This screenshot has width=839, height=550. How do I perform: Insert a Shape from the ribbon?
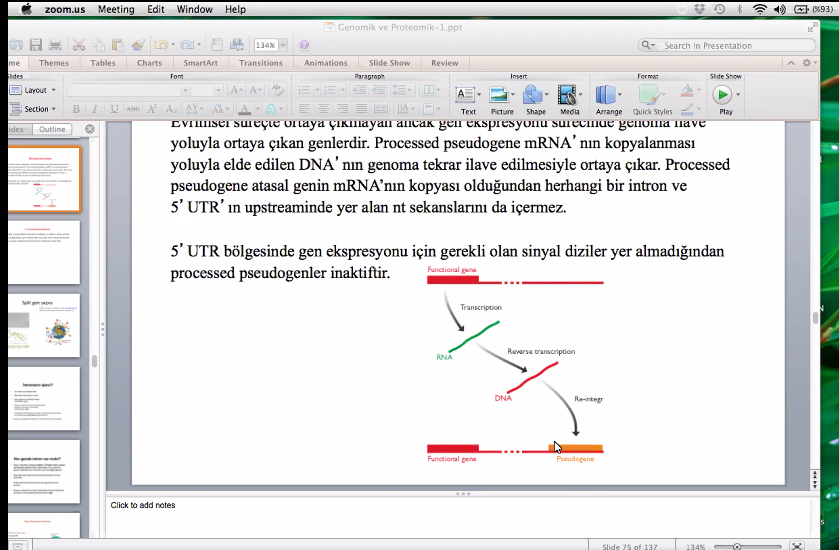pos(535,98)
